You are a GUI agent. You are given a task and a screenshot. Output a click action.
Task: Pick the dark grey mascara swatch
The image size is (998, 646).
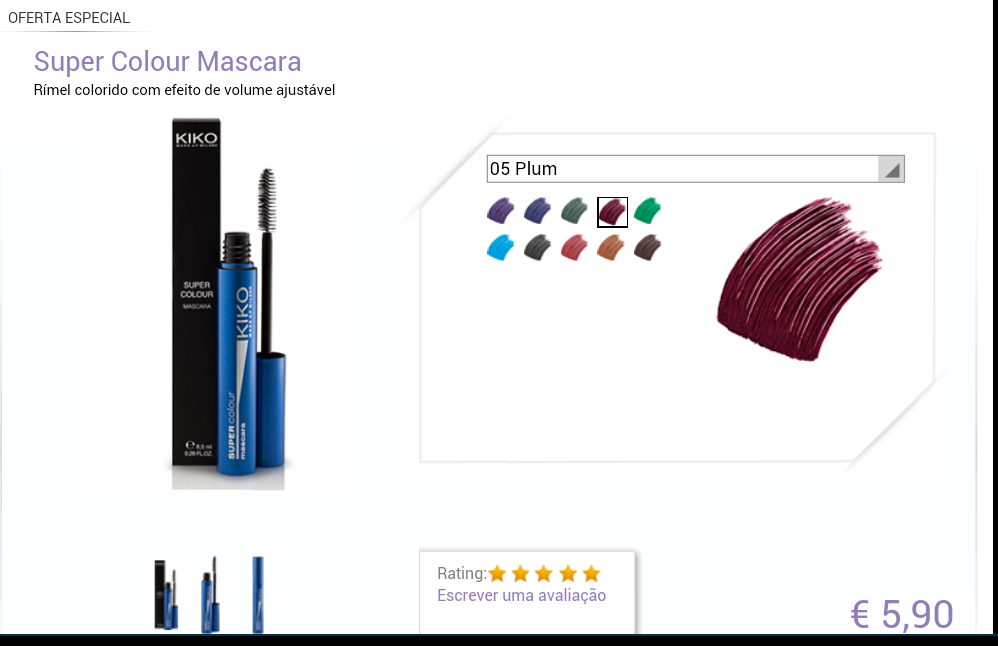pos(538,248)
